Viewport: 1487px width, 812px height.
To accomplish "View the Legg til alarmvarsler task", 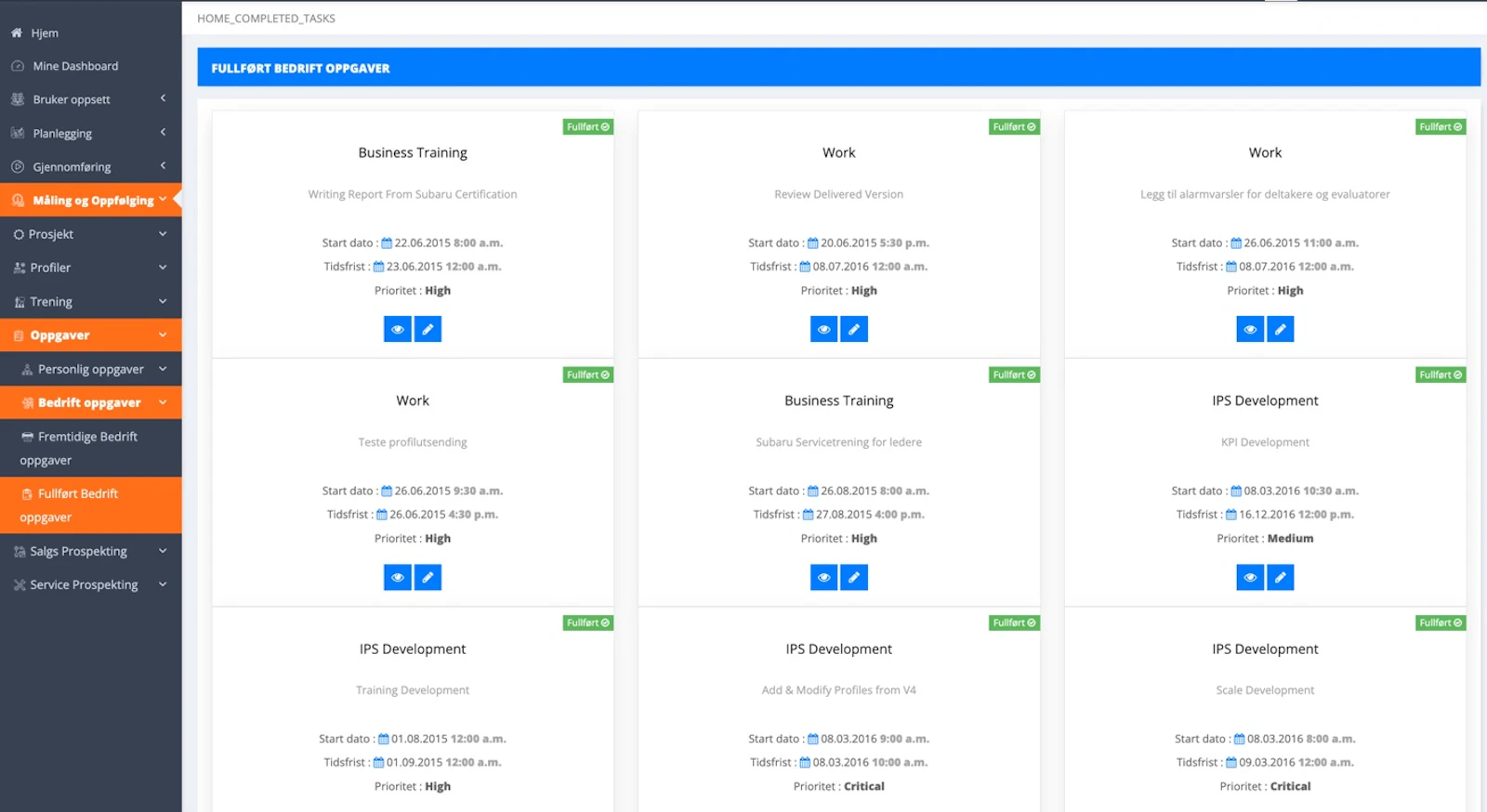I will [x=1250, y=329].
